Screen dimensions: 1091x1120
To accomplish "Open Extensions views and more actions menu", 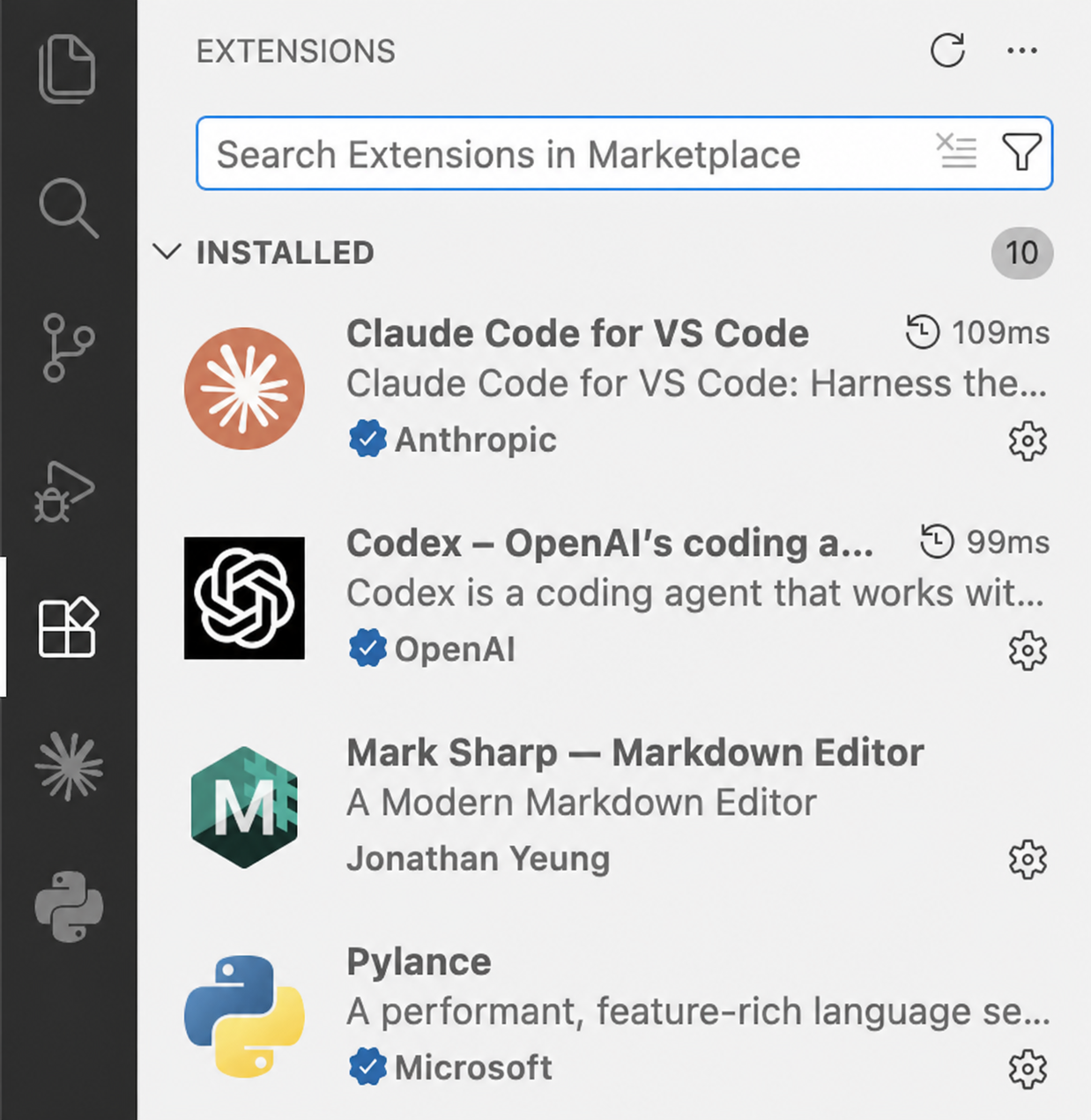I will click(x=1022, y=50).
